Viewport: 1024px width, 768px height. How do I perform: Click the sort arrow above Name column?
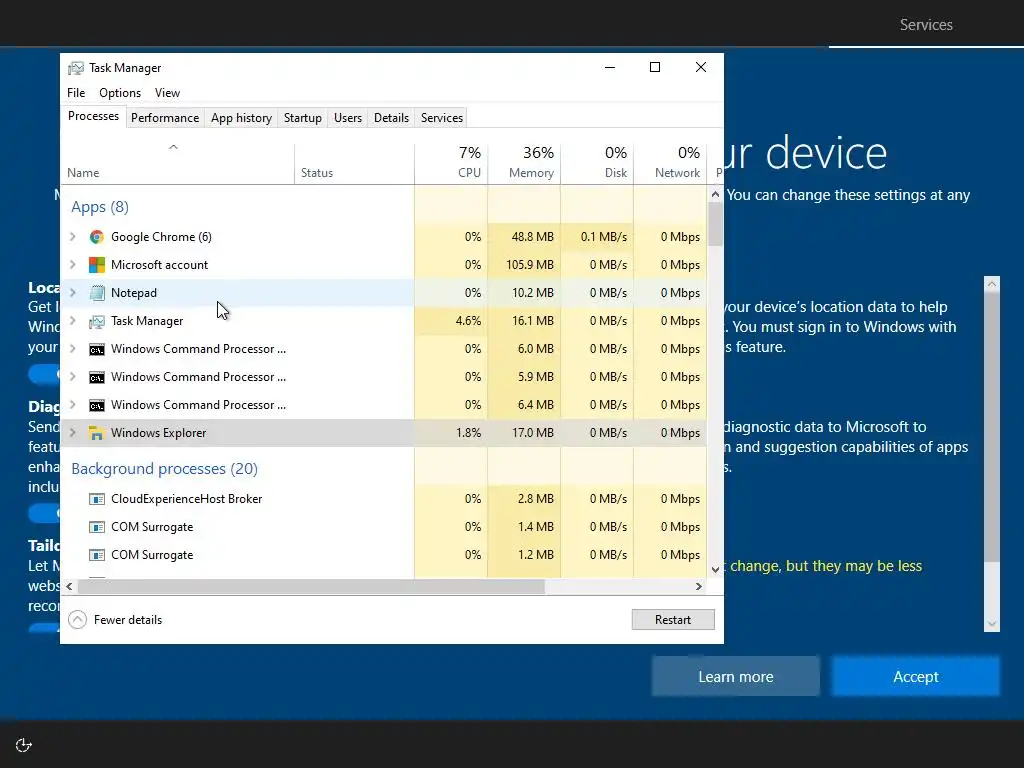[173, 148]
